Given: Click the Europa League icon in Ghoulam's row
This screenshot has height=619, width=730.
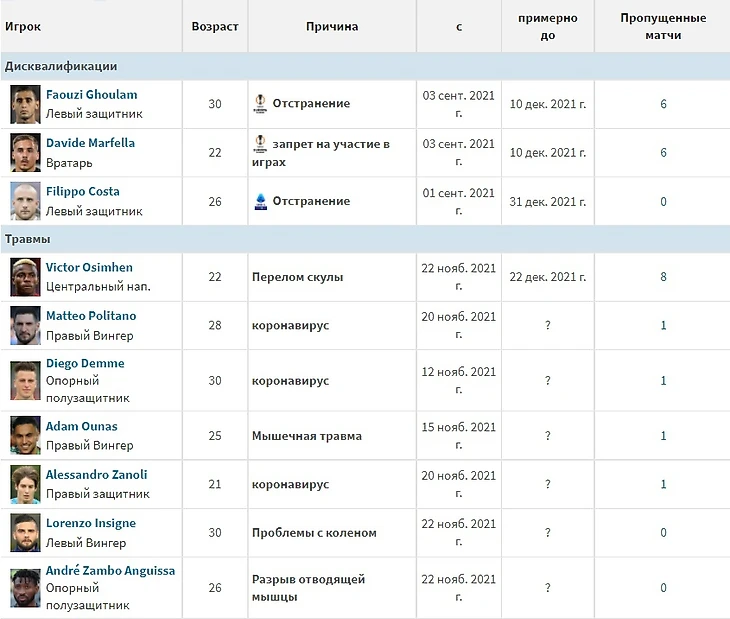Looking at the screenshot, I should pyautogui.click(x=260, y=104).
